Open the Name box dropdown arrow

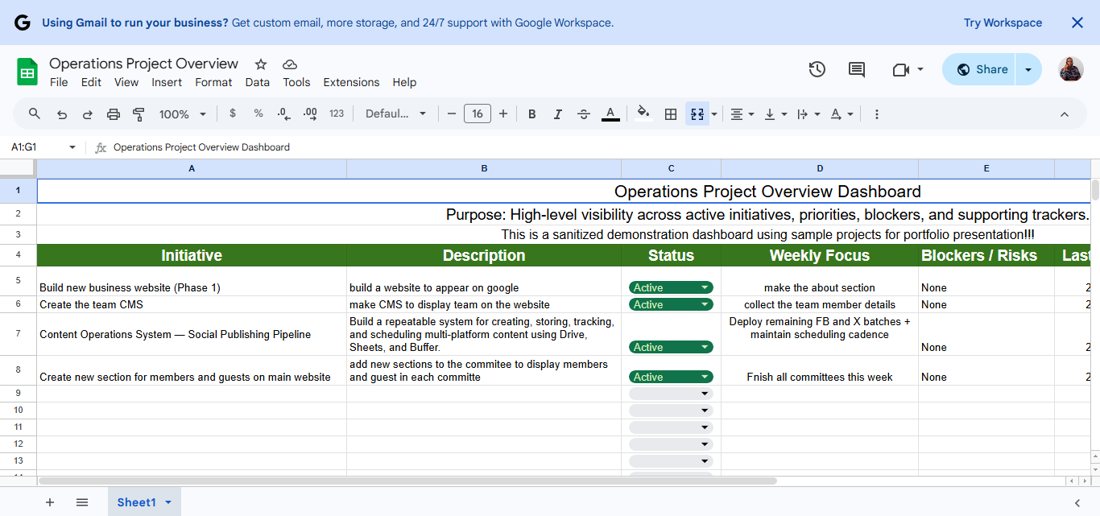(x=72, y=147)
